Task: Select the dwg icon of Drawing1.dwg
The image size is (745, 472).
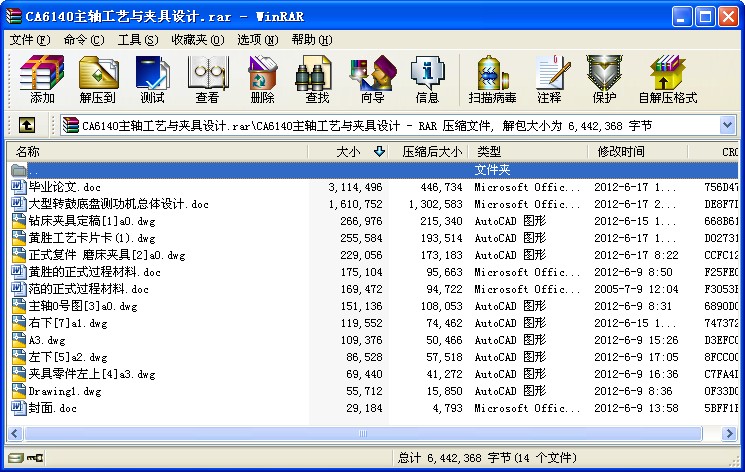Action: pyautogui.click(x=18, y=391)
